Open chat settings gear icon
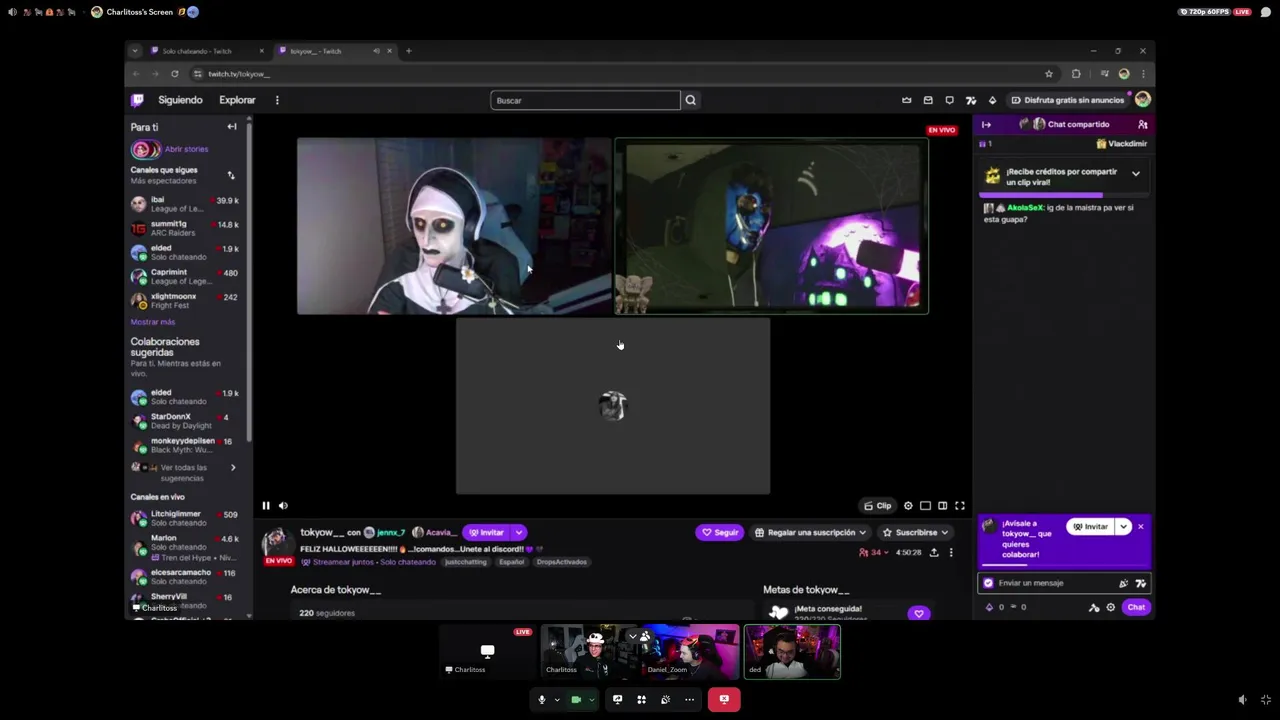 (1110, 607)
